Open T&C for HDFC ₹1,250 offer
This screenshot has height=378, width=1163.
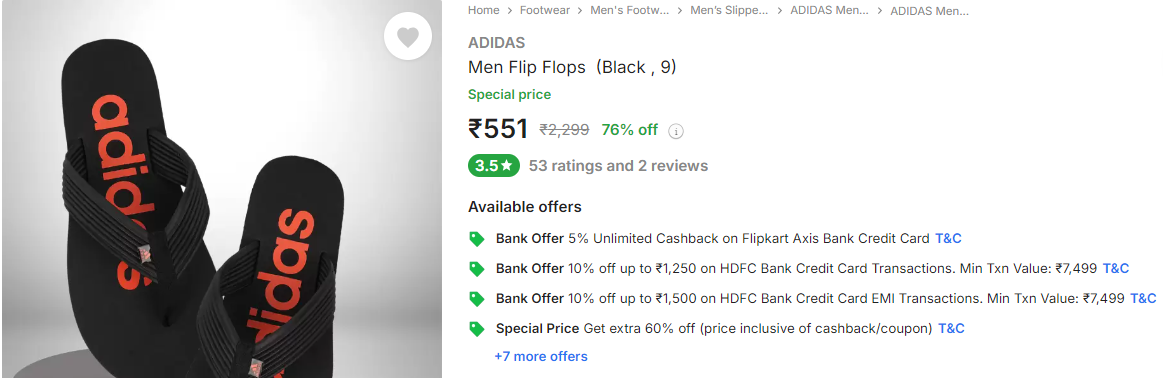(x=1116, y=268)
